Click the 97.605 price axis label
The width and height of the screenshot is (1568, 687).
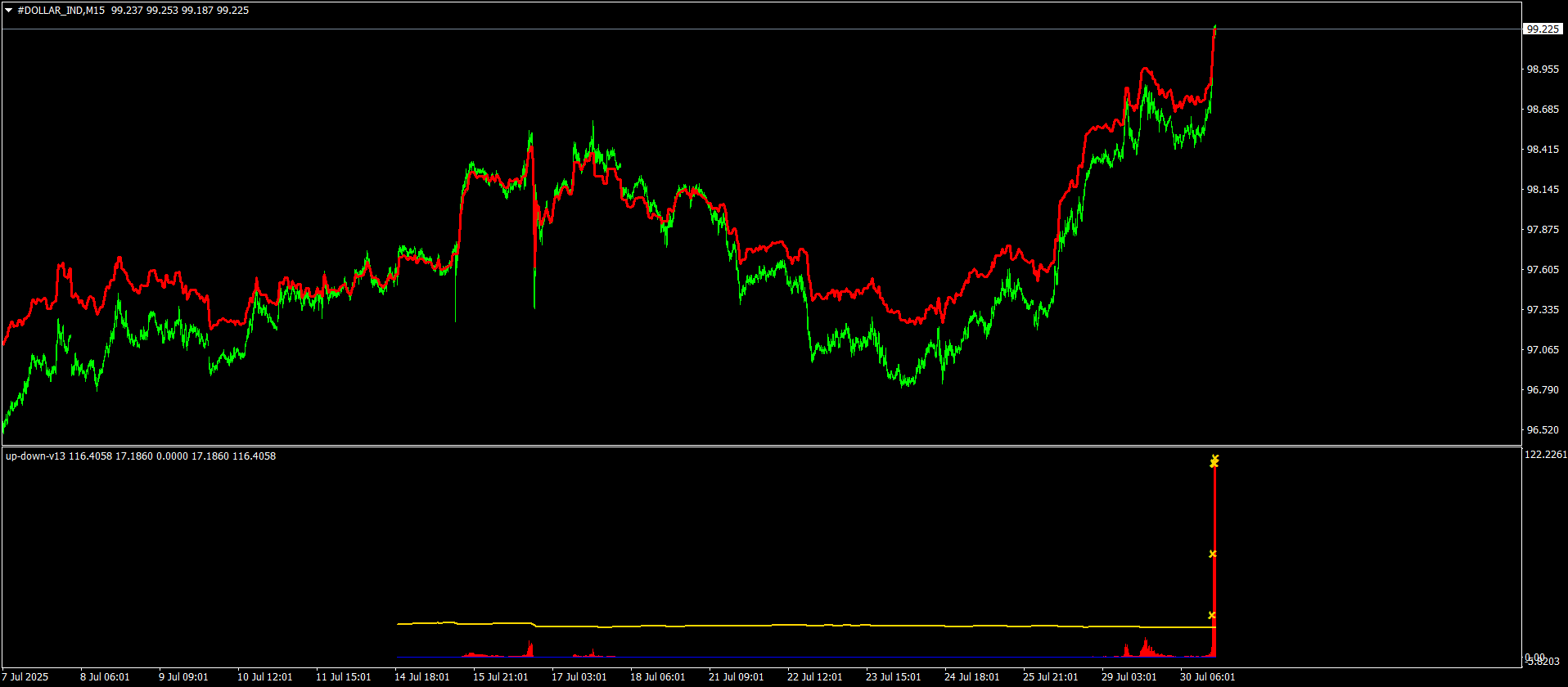click(x=1543, y=270)
